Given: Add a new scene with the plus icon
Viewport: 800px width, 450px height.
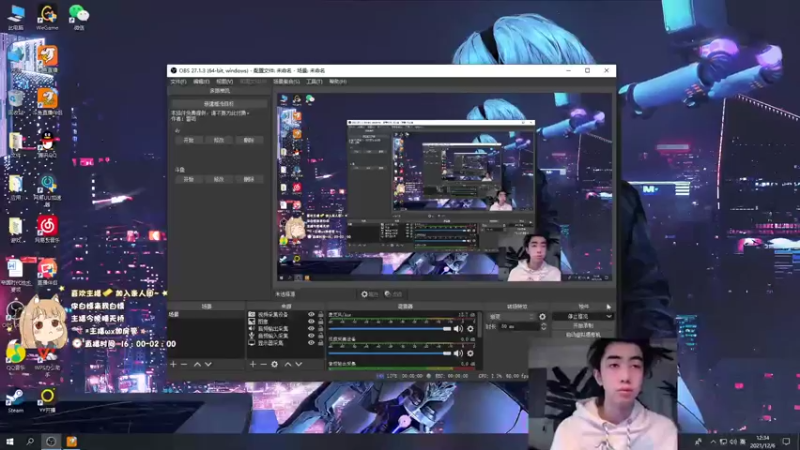Looking at the screenshot, I should point(173,364).
